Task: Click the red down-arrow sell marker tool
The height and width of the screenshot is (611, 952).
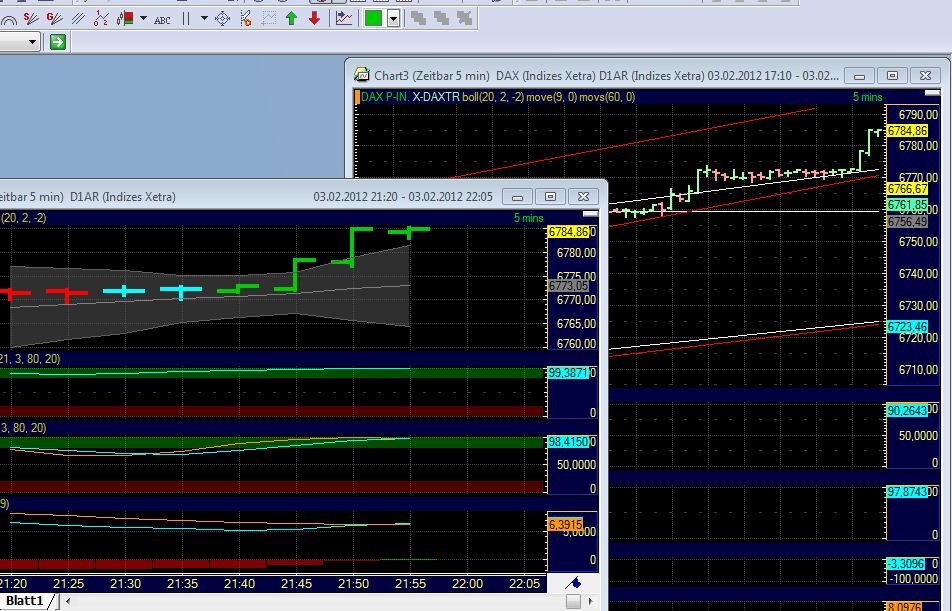Action: click(313, 18)
